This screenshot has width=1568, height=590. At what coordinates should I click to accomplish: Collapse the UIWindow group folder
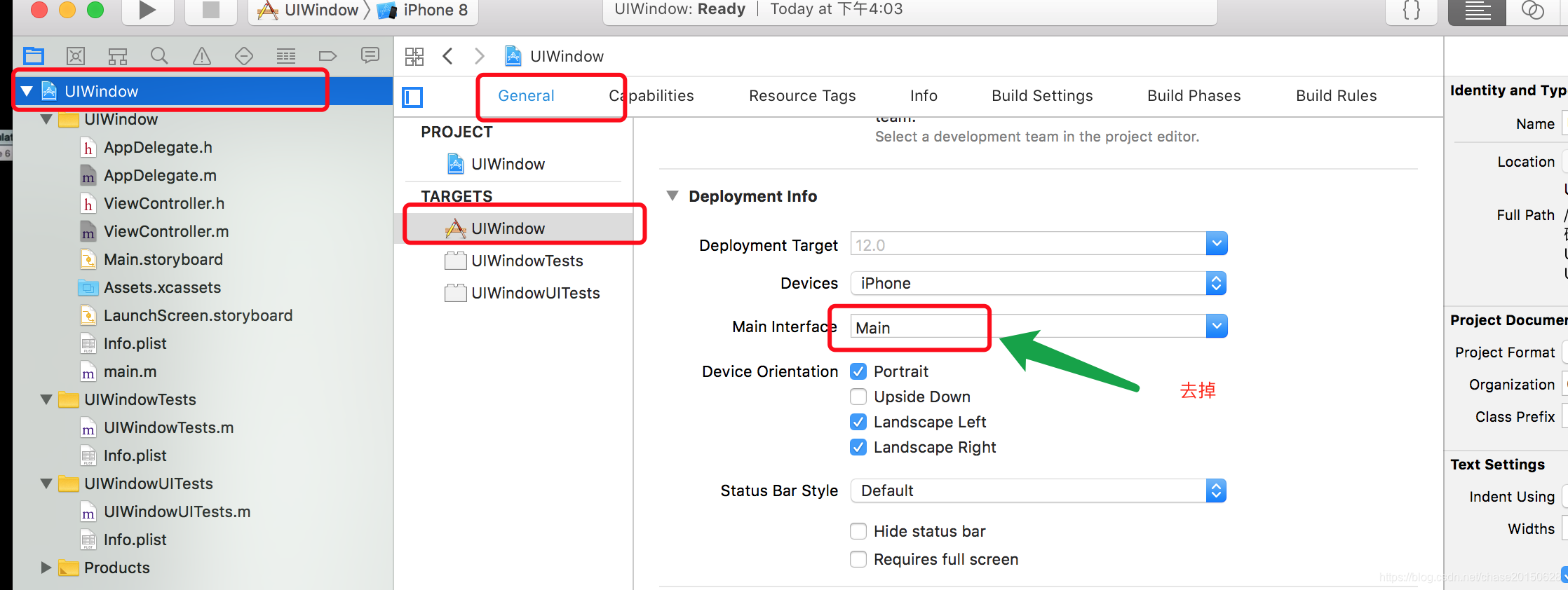47,120
